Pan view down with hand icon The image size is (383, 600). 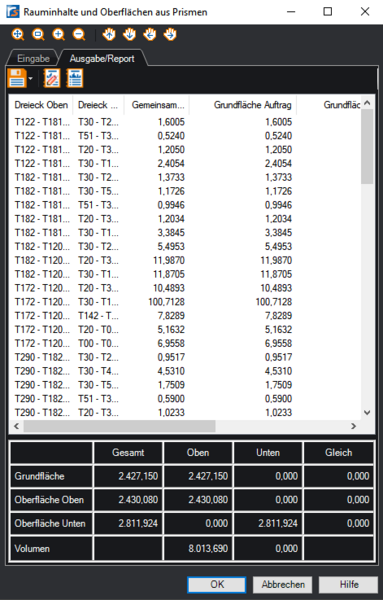point(129,35)
